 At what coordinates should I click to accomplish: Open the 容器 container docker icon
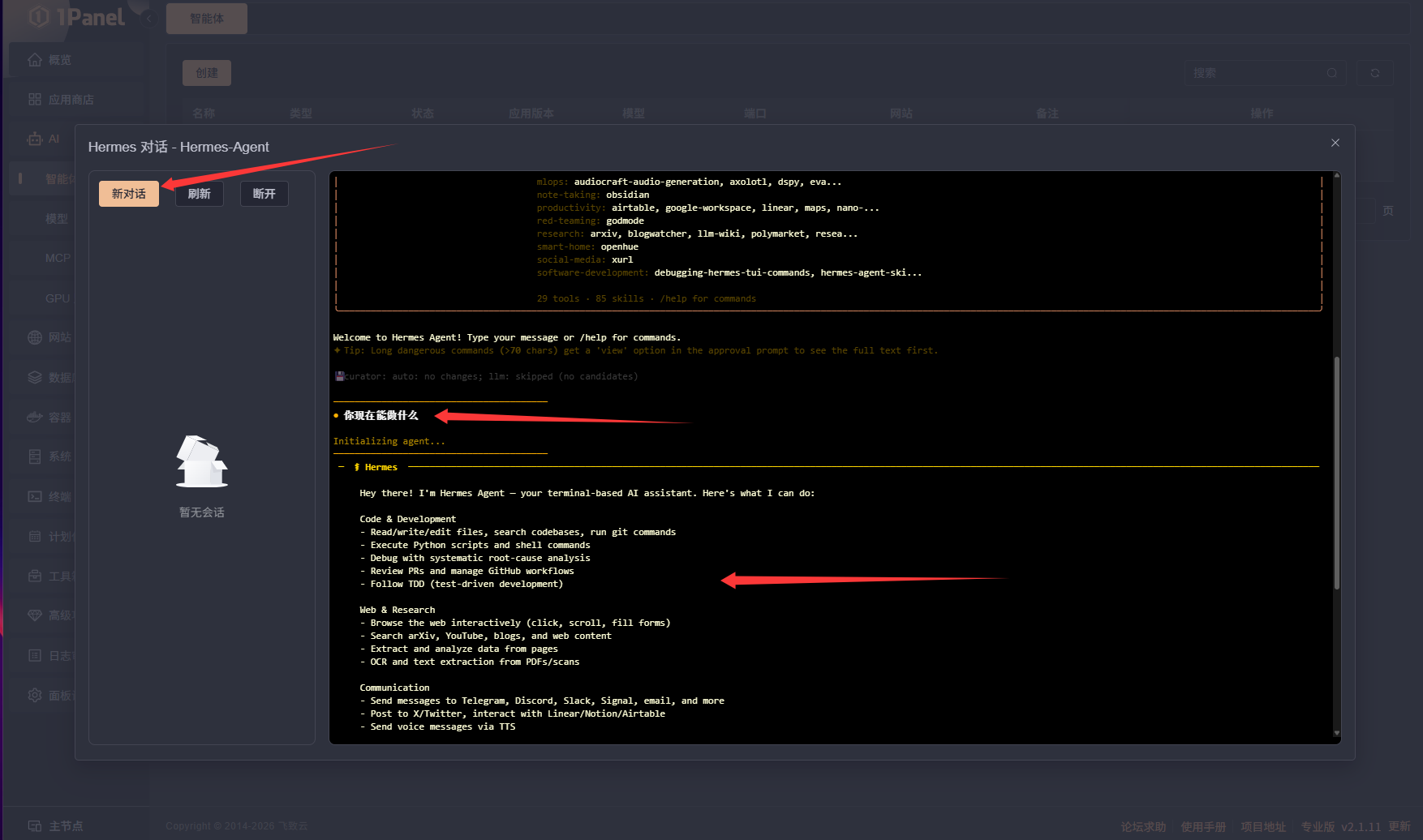point(35,418)
